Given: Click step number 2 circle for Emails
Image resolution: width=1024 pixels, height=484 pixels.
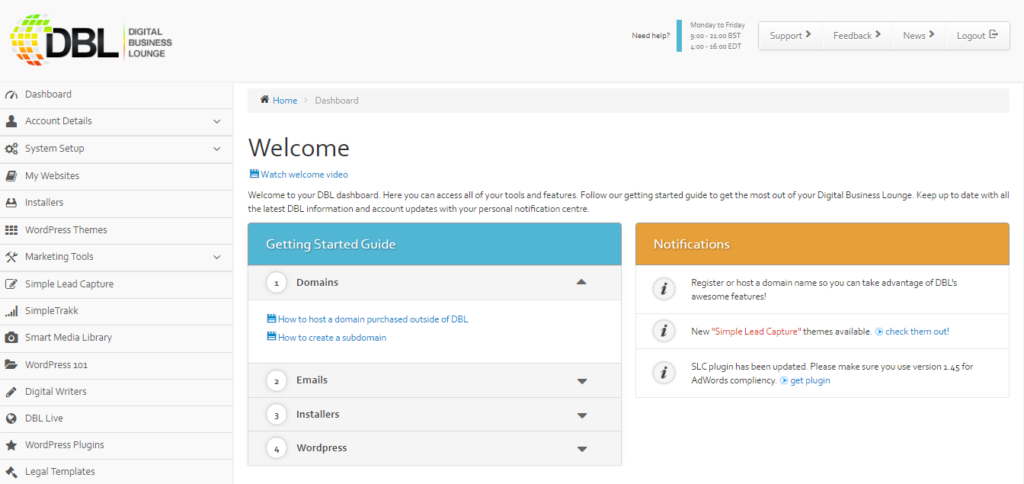Looking at the screenshot, I should pyautogui.click(x=277, y=381).
